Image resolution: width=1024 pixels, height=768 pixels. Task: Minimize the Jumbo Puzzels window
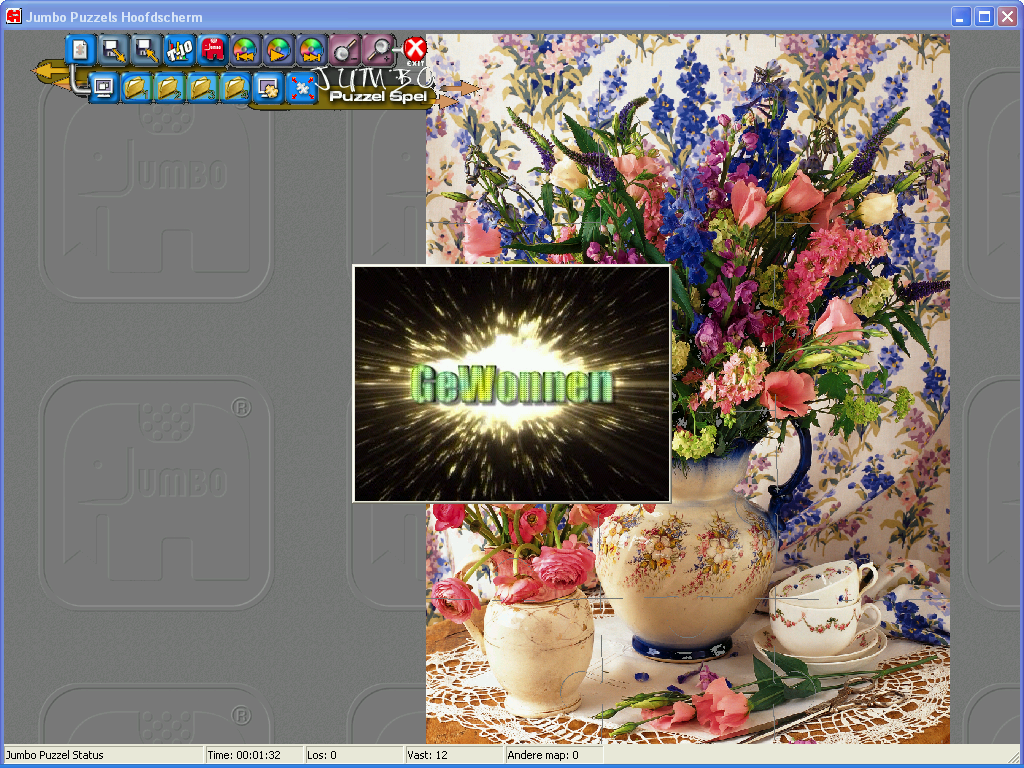click(960, 16)
